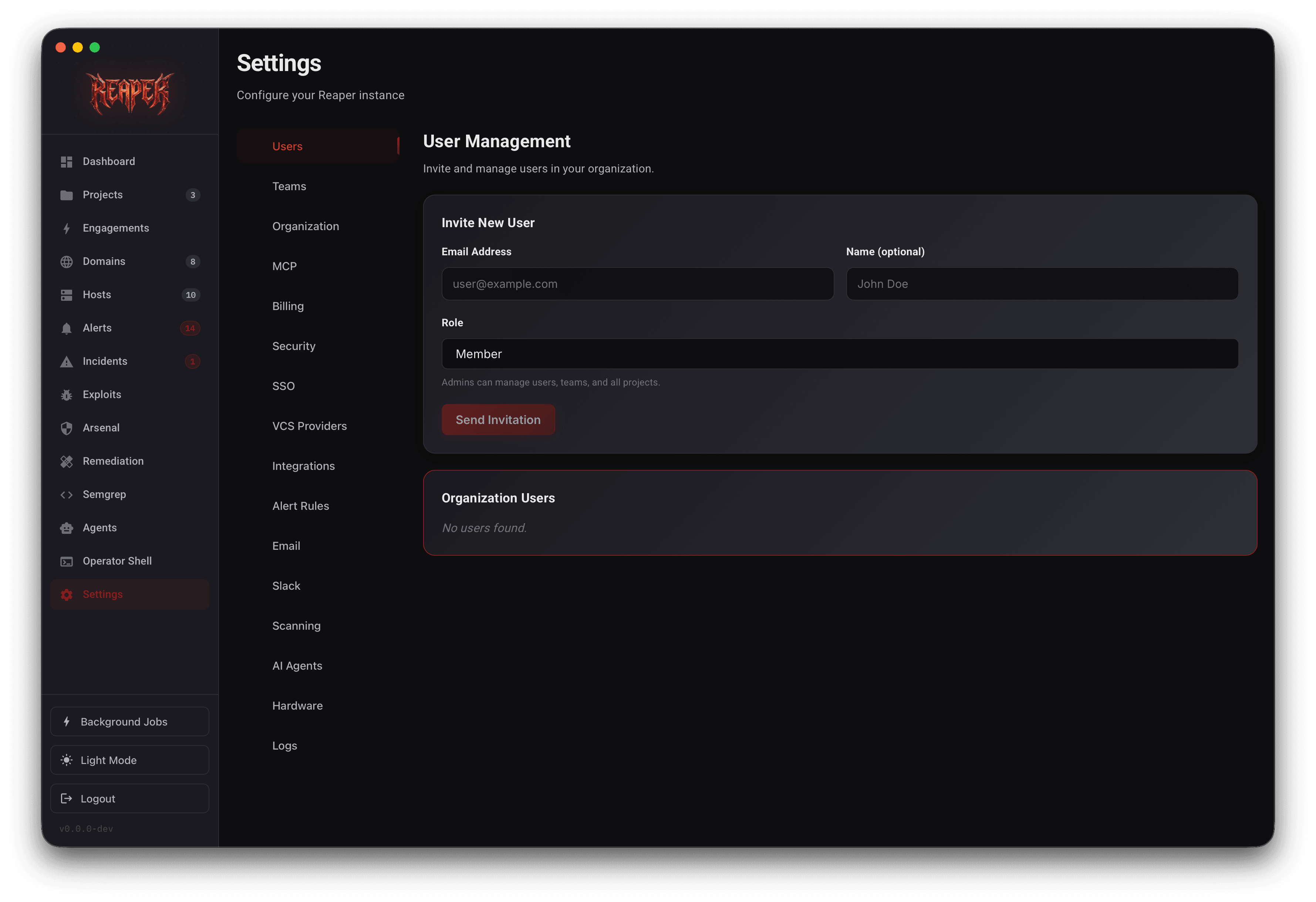Go to Exploits in sidebar
The width and height of the screenshot is (1316, 902).
130,395
